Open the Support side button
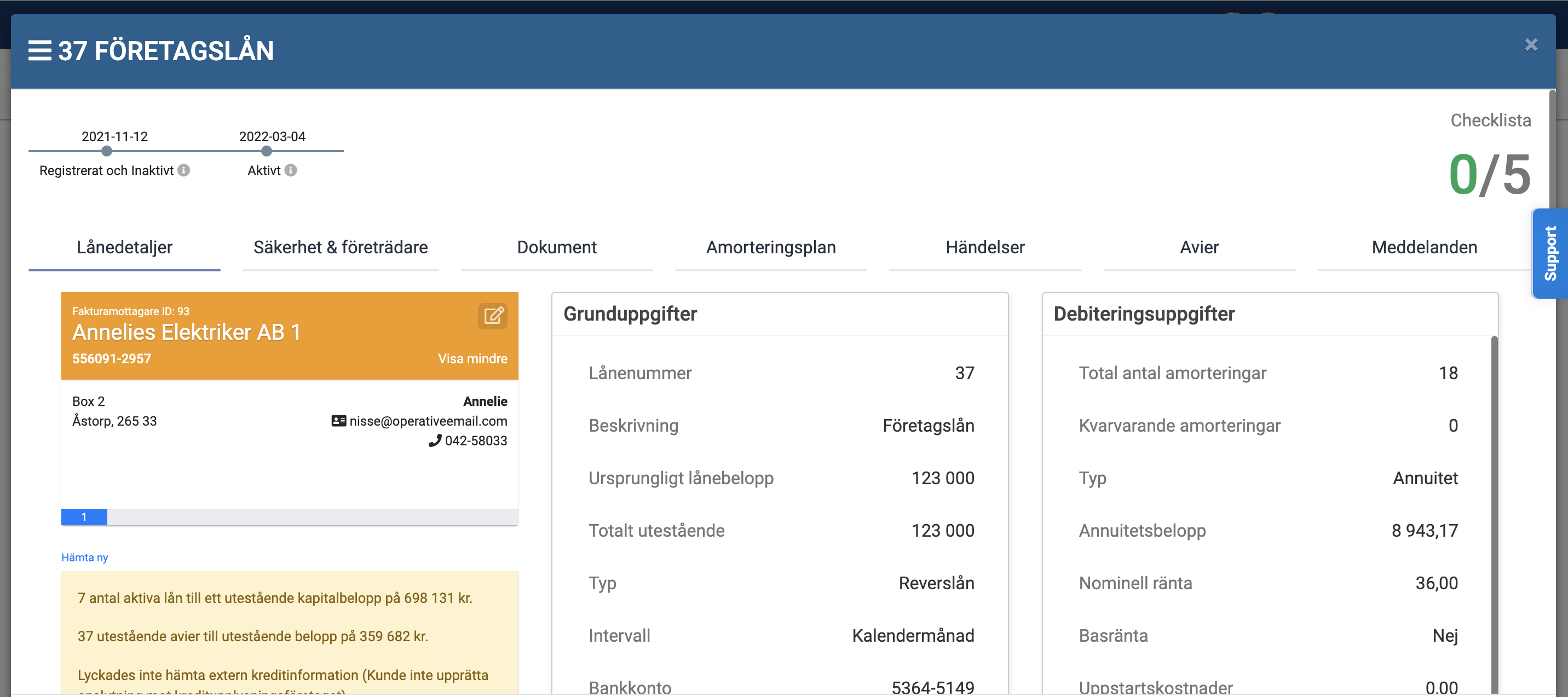Screen dimensions: 1568x697 point(1550,254)
